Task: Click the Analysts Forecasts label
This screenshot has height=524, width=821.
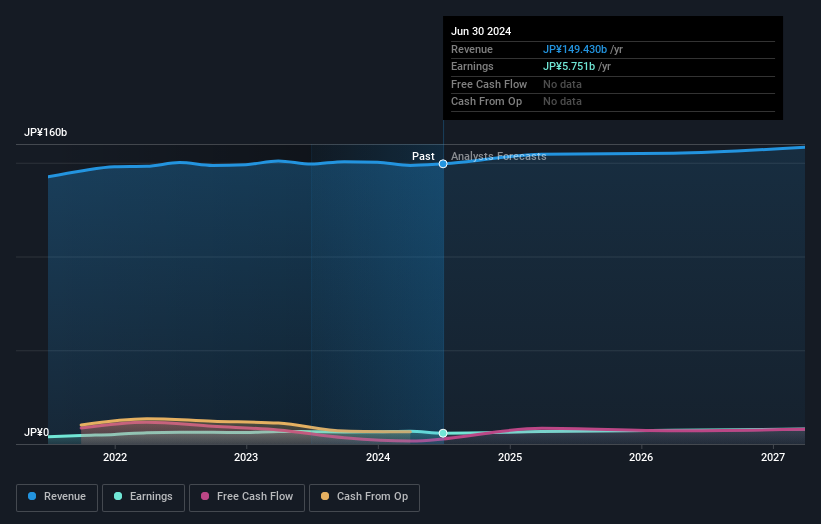Action: click(498, 156)
